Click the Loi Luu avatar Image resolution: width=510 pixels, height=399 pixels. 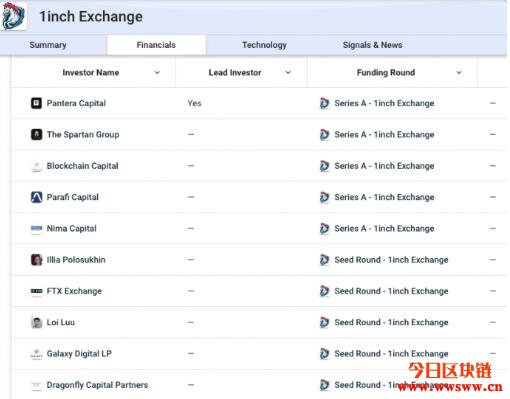click(x=36, y=322)
